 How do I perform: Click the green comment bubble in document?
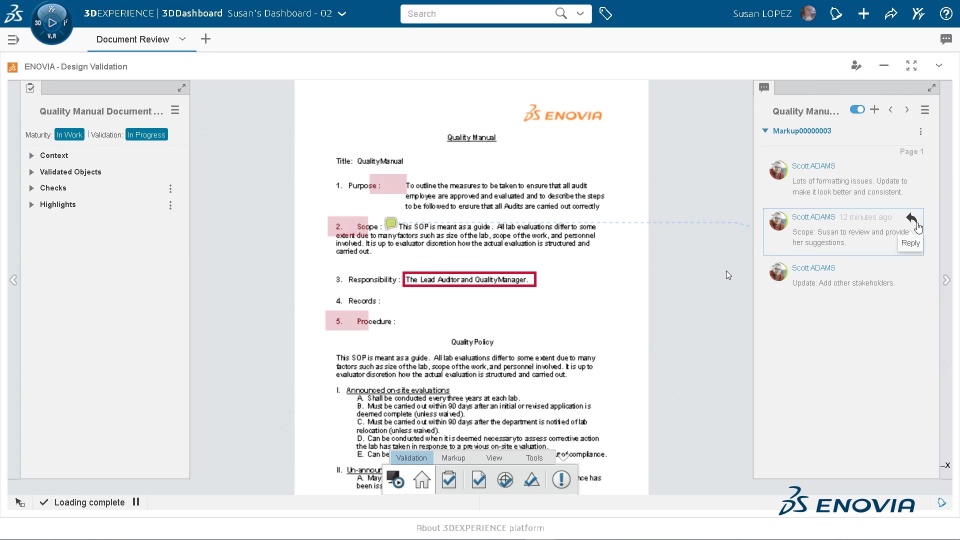click(391, 223)
